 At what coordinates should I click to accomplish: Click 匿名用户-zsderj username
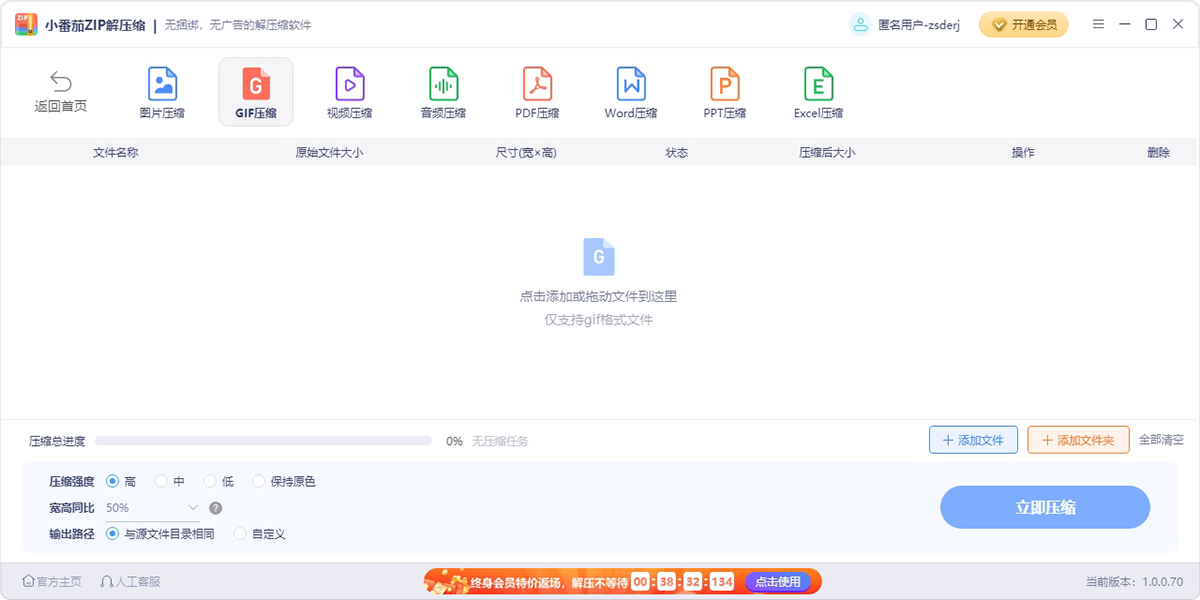point(919,25)
